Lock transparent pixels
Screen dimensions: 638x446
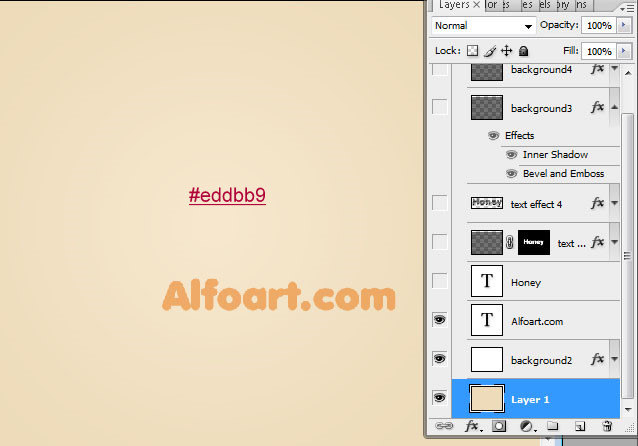click(x=473, y=51)
